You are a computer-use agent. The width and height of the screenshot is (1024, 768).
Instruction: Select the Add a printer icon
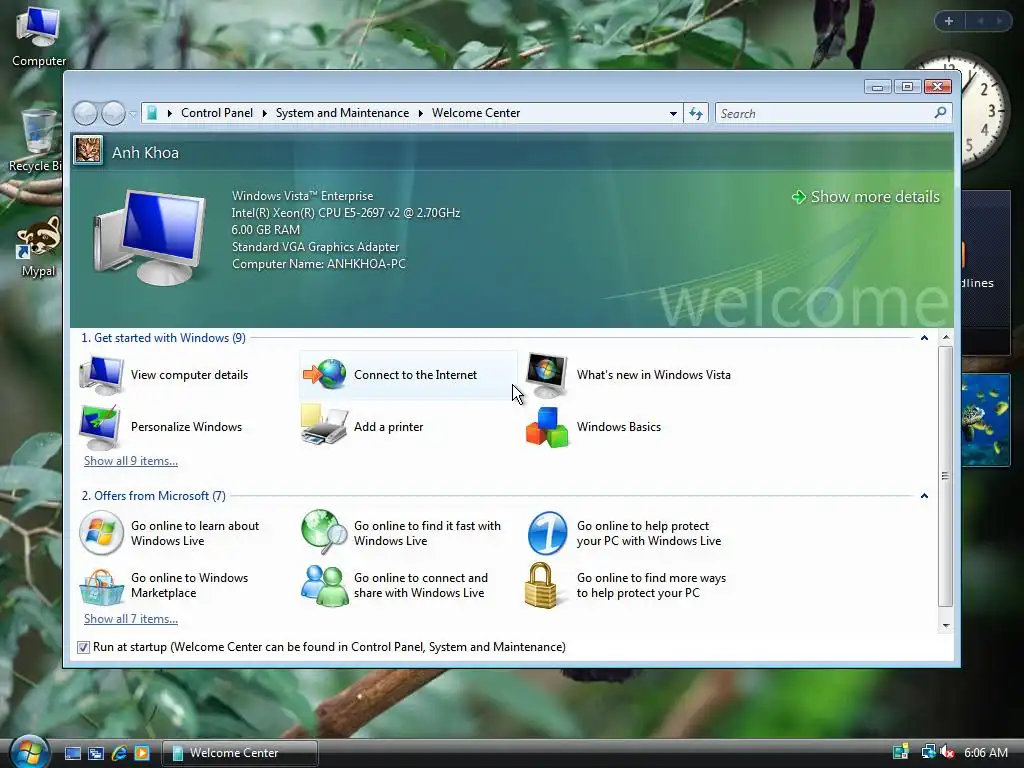(x=325, y=425)
